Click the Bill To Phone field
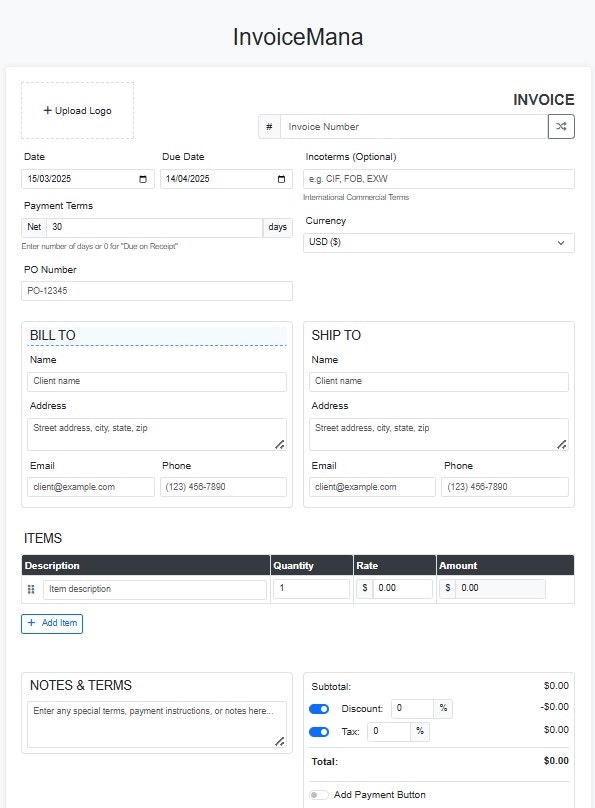 [224, 487]
